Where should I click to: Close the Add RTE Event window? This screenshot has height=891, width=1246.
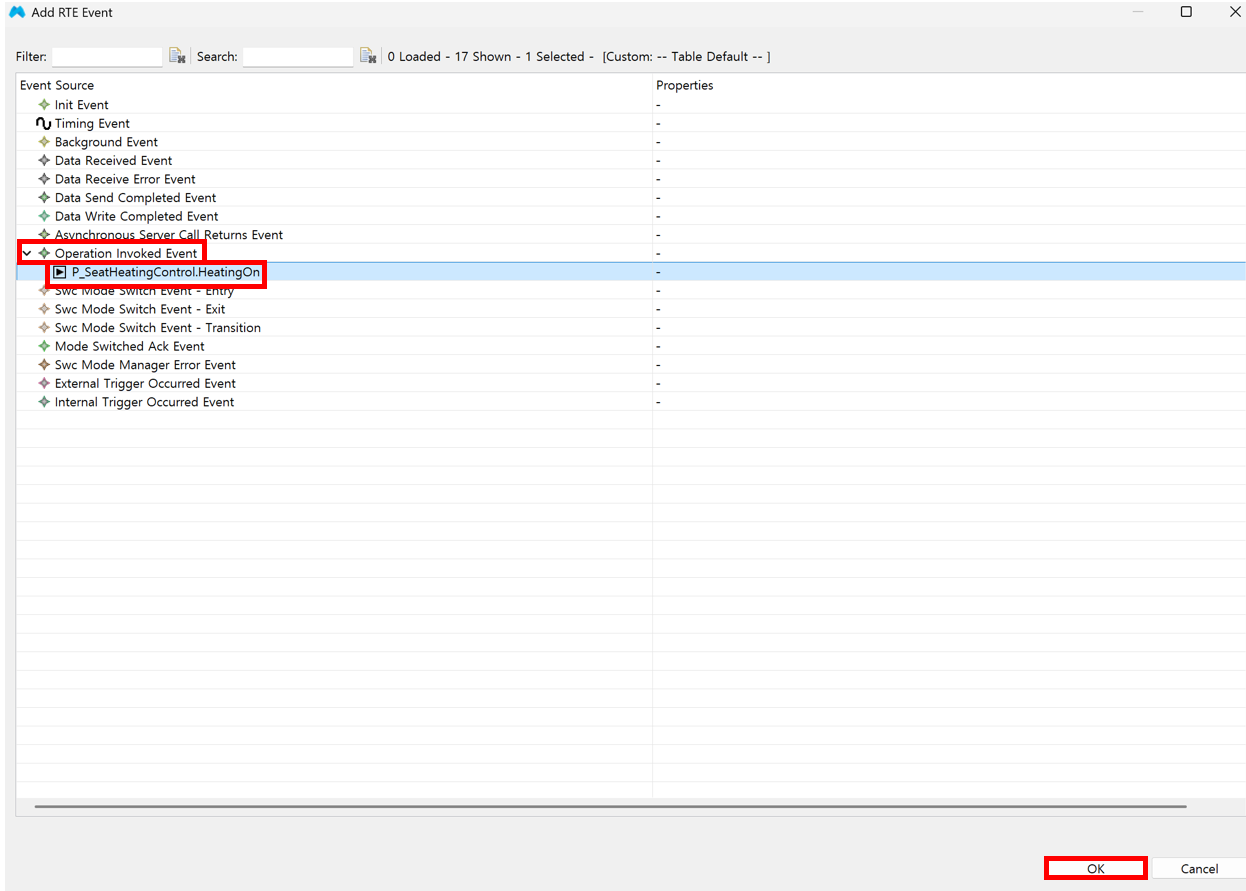pyautogui.click(x=1235, y=12)
